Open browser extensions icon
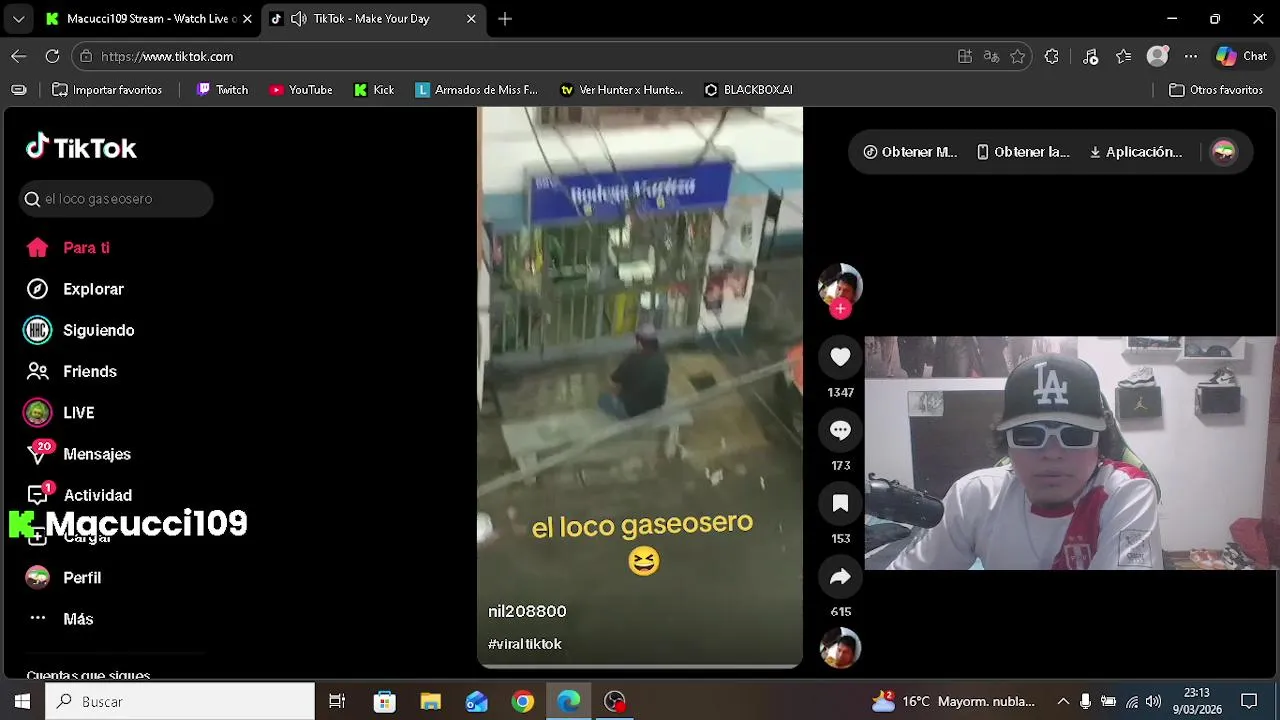Screen dimensions: 1280x720 [x=1051, y=56]
